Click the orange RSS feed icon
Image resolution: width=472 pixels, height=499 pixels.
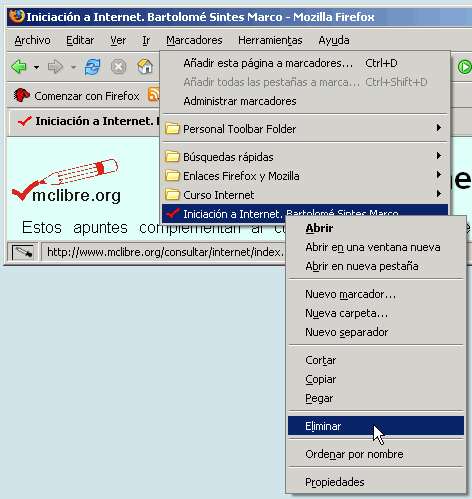tap(154, 94)
